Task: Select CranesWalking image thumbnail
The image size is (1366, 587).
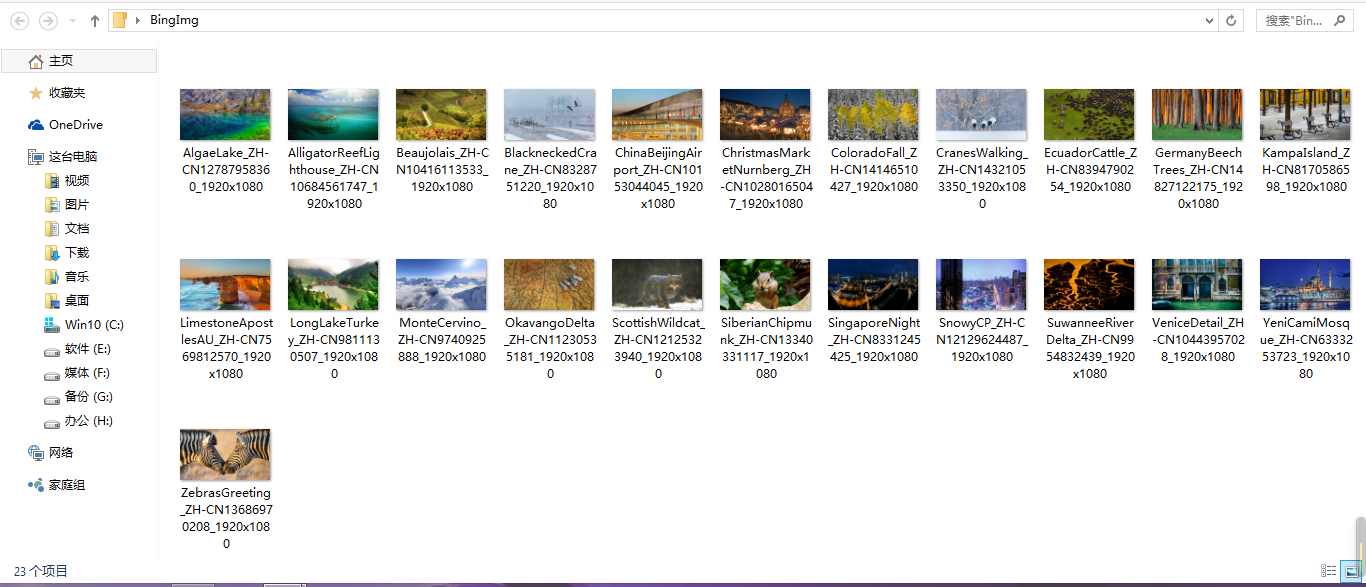Action: [x=981, y=115]
